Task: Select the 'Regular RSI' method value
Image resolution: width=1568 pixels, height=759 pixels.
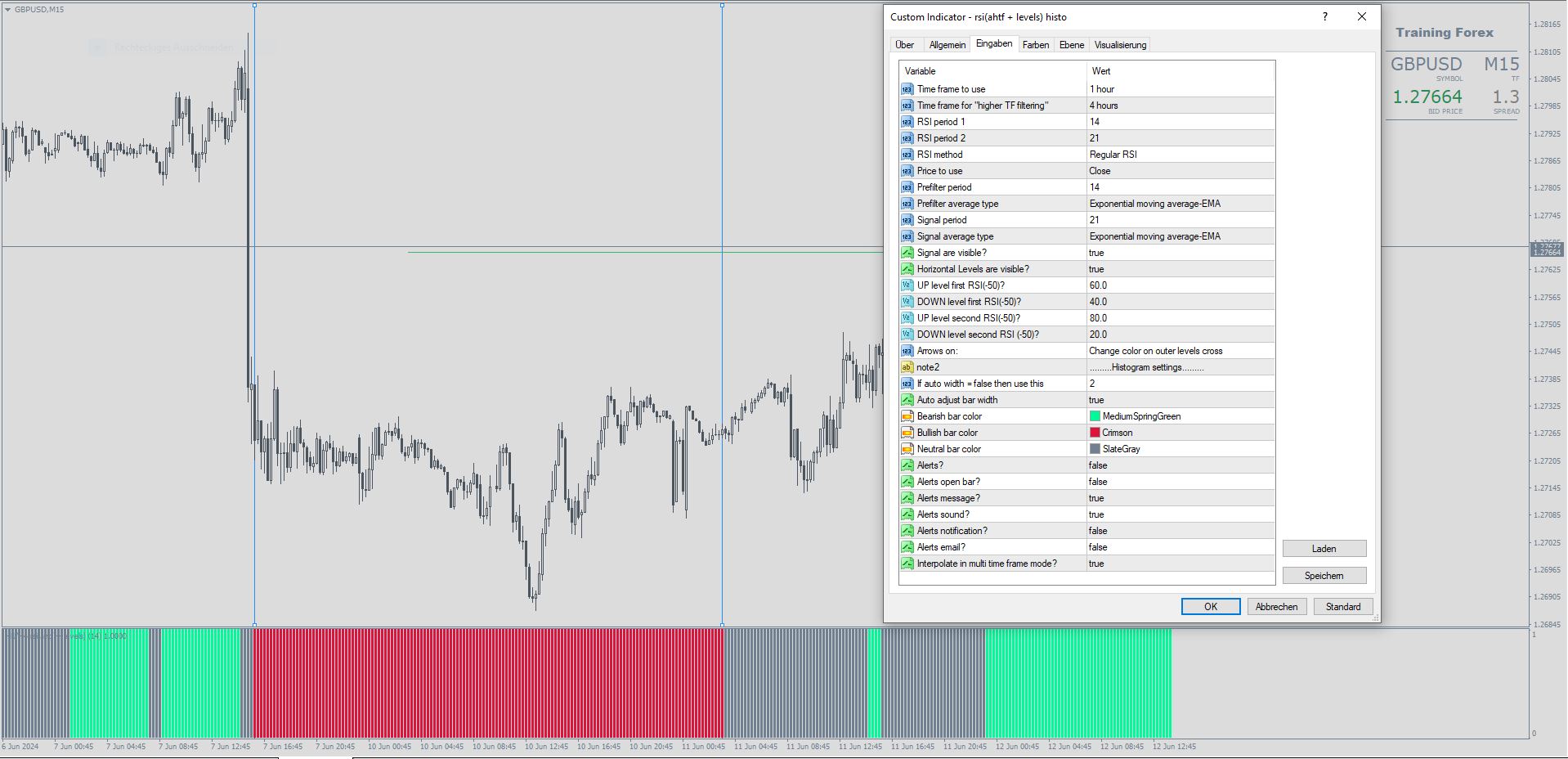Action: (x=1113, y=155)
